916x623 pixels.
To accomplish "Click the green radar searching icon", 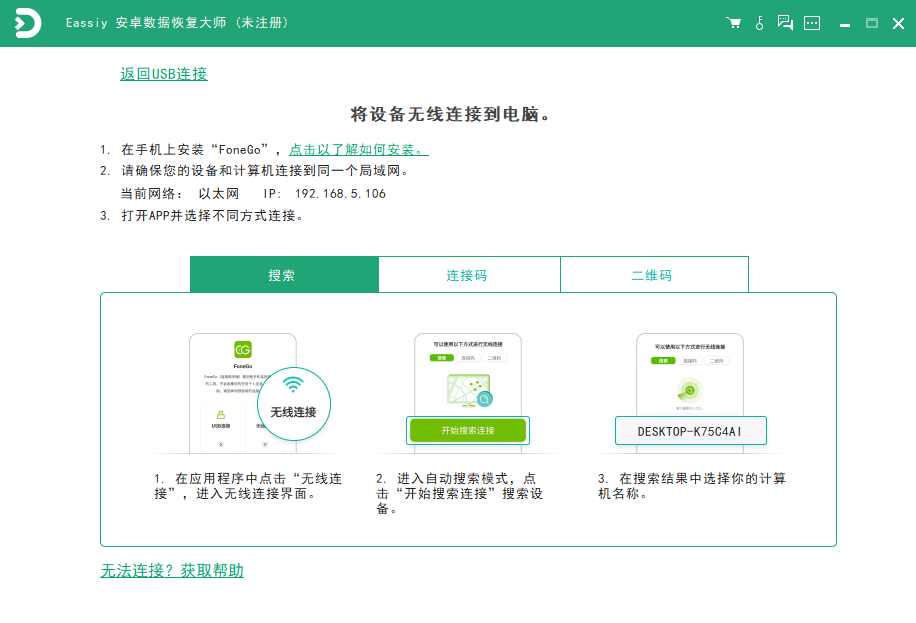I will click(689, 389).
